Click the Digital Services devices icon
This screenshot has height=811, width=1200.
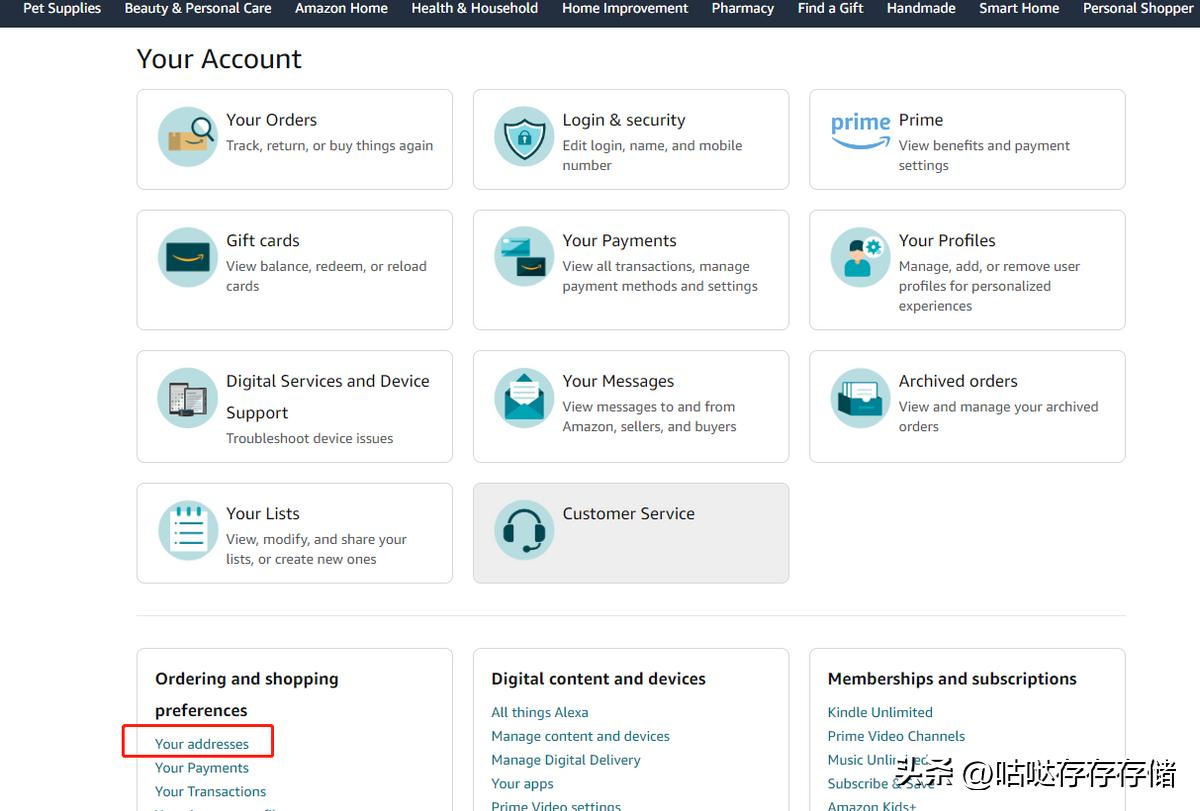pyautogui.click(x=187, y=398)
